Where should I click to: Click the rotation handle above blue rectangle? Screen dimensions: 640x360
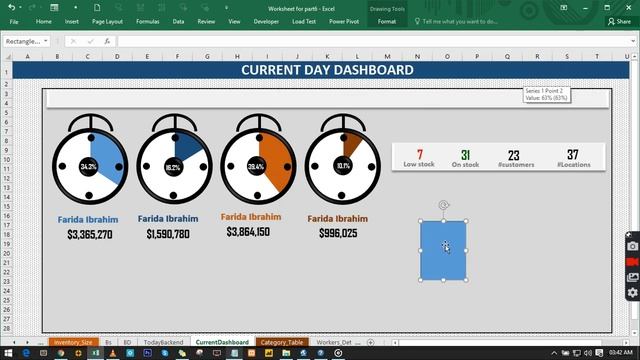click(444, 205)
